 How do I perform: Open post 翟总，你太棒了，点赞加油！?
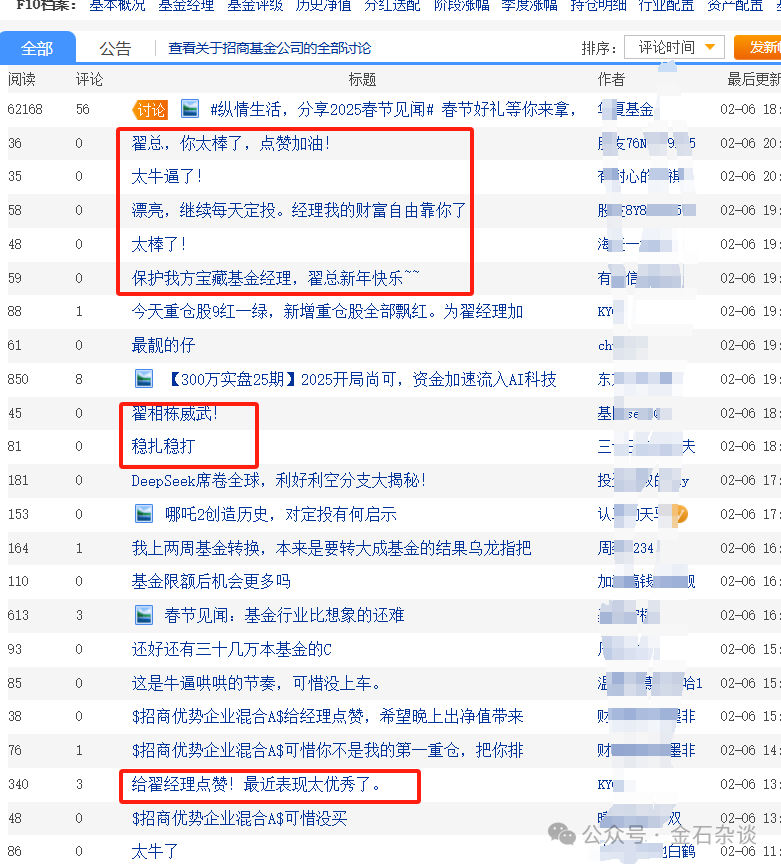231,143
